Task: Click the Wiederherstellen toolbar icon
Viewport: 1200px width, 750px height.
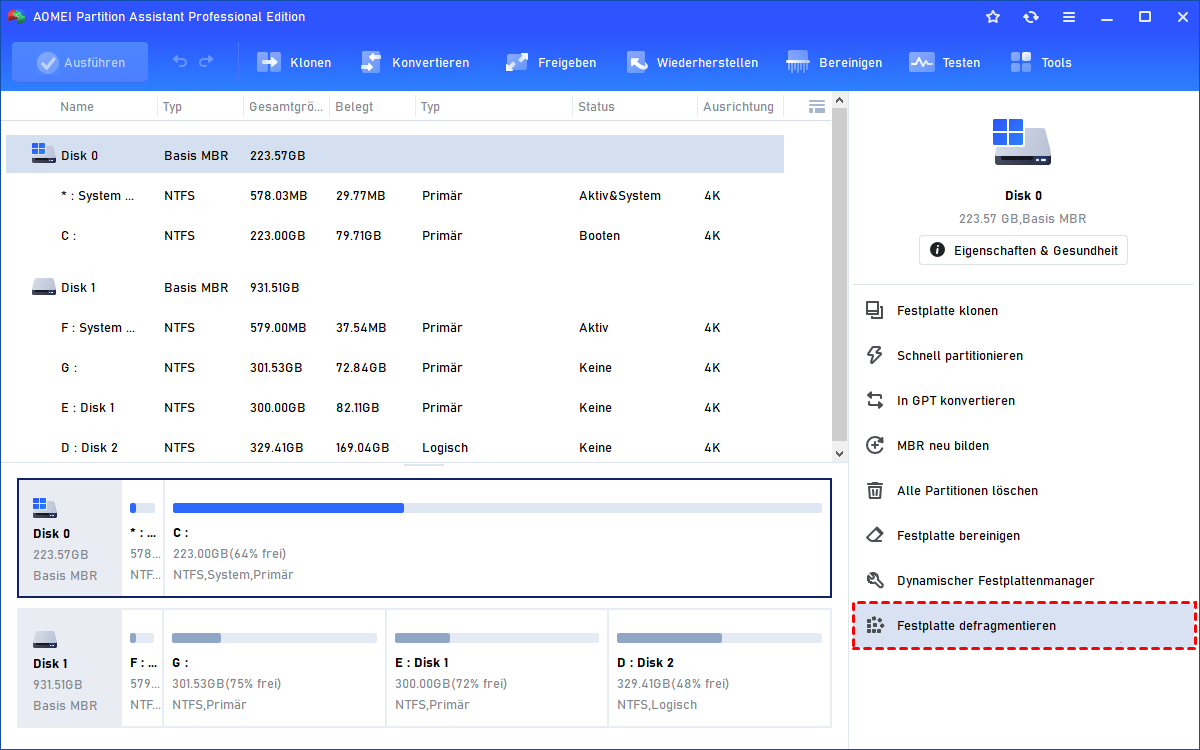Action: [637, 62]
